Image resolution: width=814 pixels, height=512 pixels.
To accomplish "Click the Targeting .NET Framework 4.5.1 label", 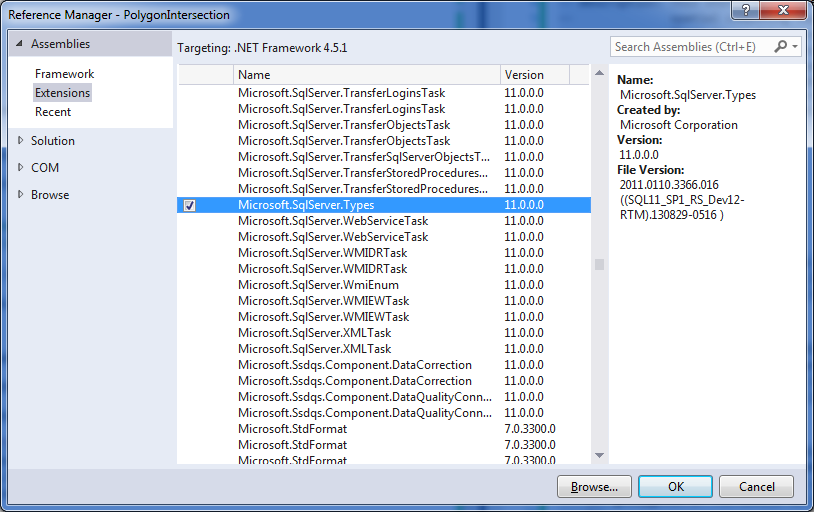I will pos(262,48).
